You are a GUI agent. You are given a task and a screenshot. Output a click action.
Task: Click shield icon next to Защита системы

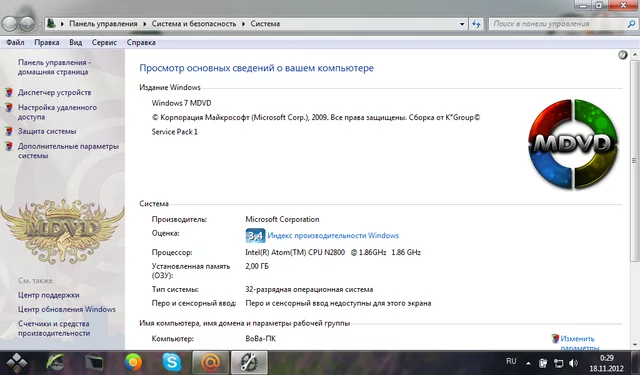[9, 131]
